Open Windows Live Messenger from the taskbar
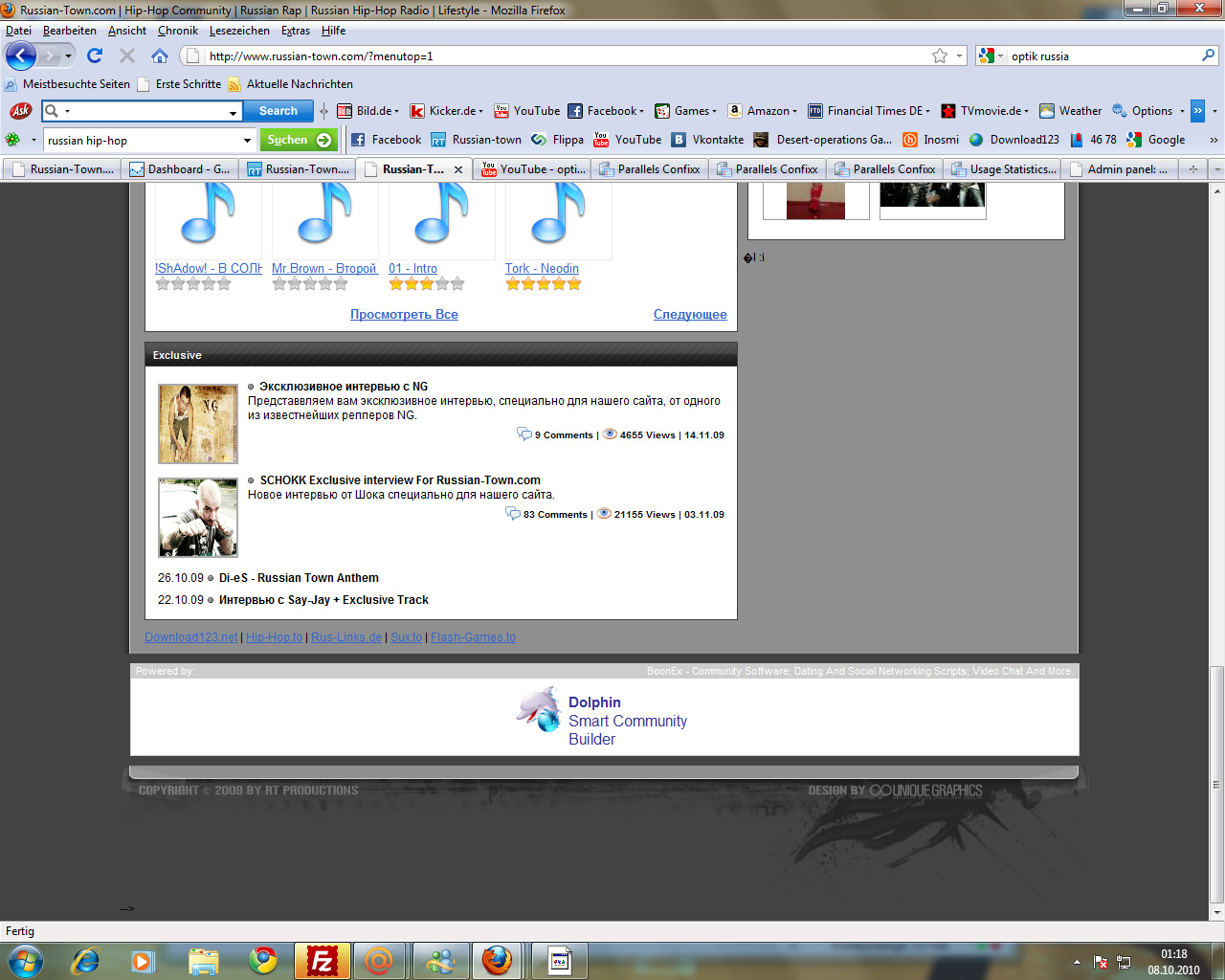 [440, 960]
